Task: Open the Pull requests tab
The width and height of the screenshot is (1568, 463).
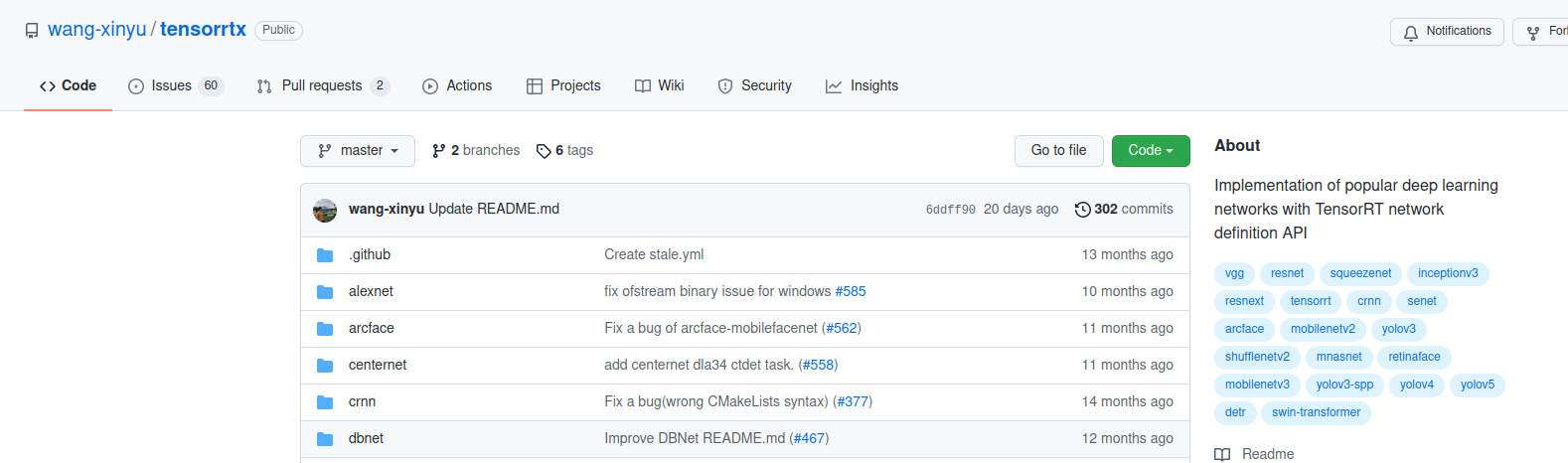Action: [x=321, y=86]
